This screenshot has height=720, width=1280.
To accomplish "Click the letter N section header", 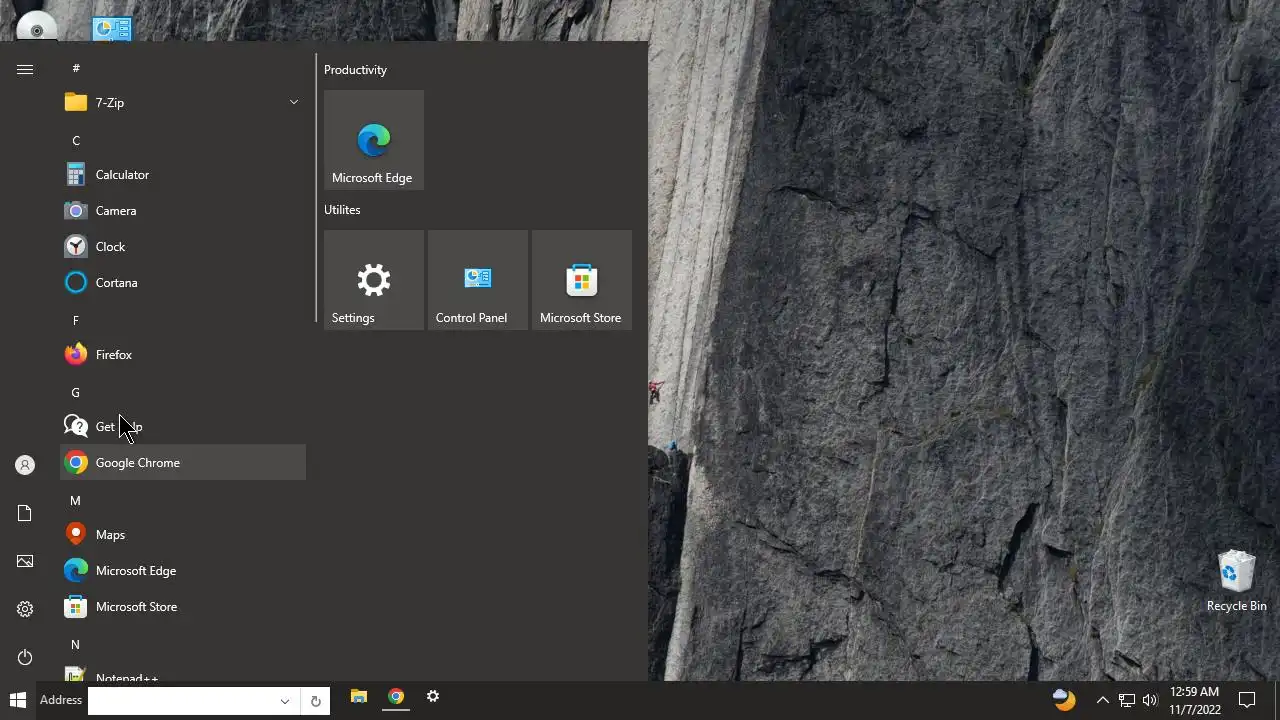I will (x=75, y=644).
